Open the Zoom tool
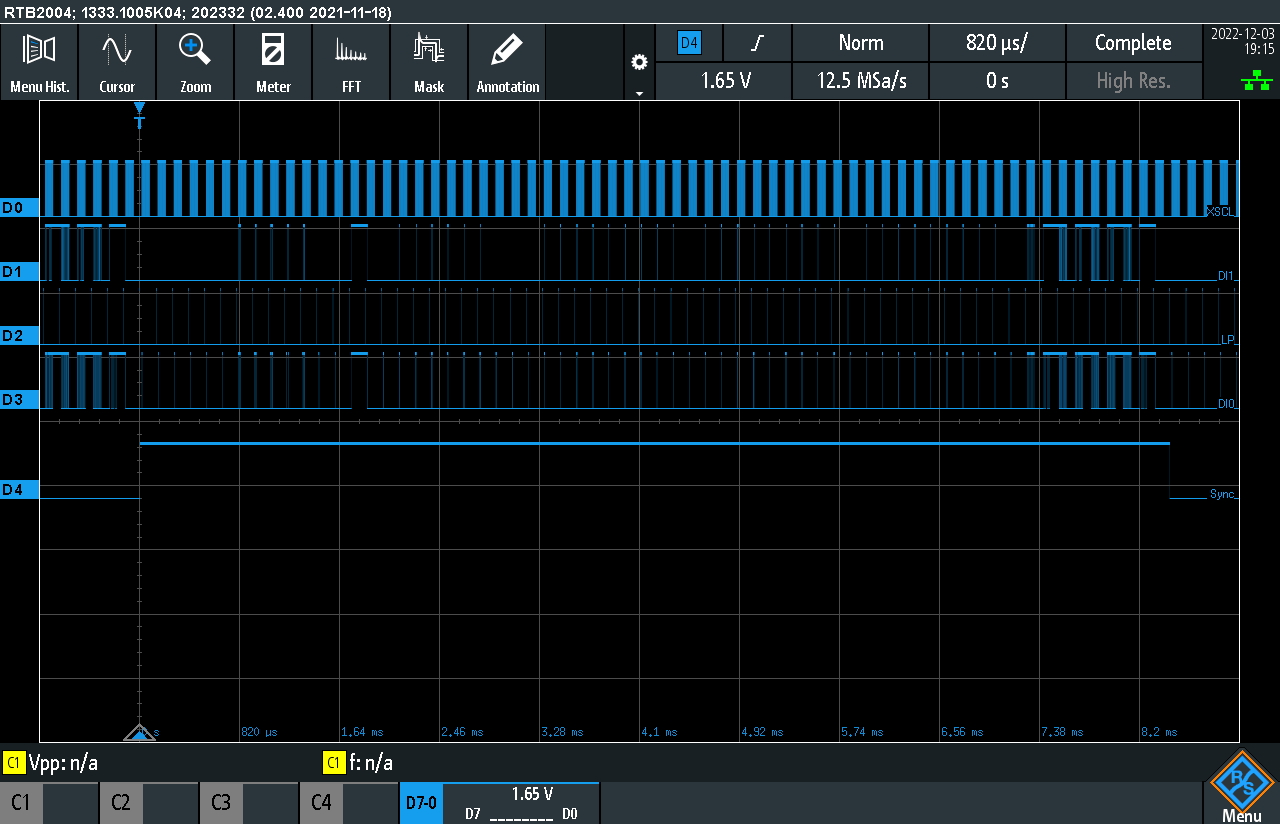1280x824 pixels. click(195, 62)
